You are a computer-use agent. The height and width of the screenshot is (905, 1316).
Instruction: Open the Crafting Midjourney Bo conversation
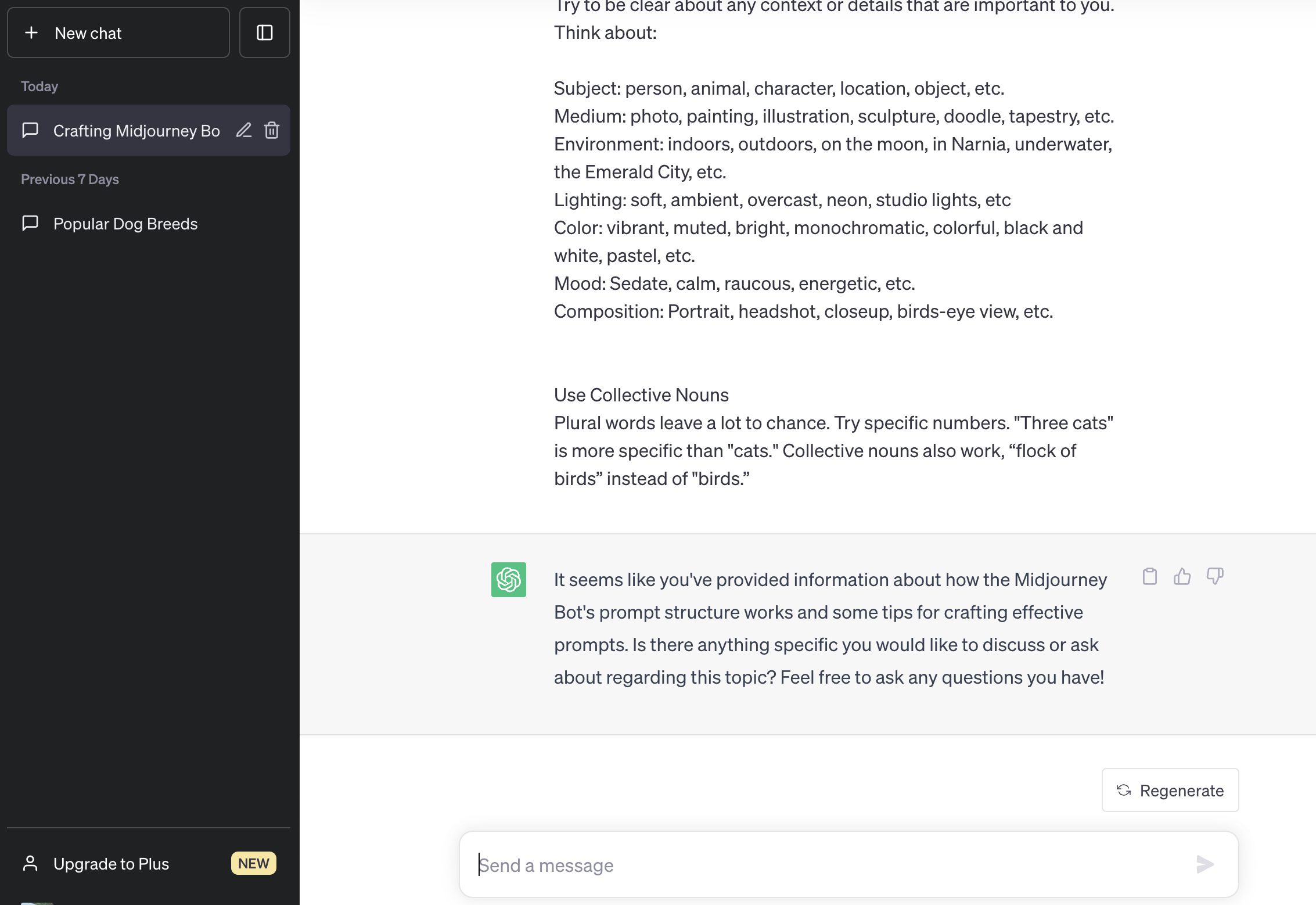136,131
